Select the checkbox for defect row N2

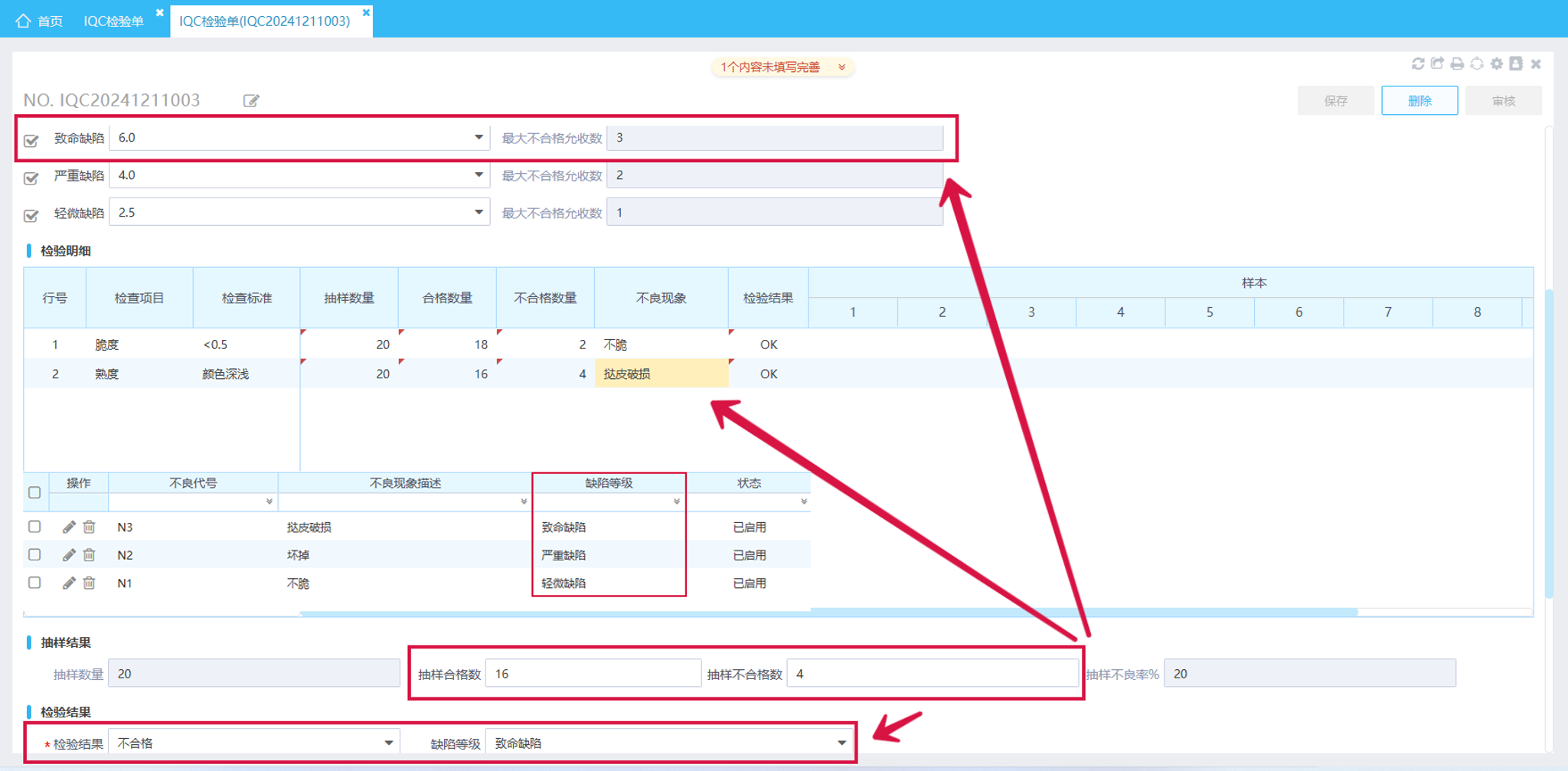[34, 555]
